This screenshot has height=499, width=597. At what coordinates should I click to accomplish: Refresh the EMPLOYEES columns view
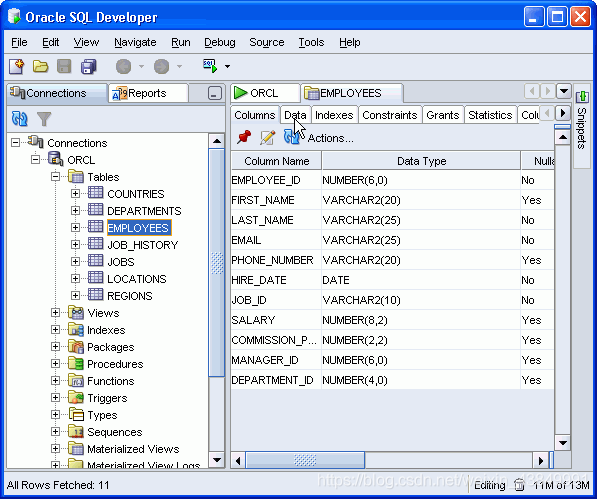tap(291, 137)
